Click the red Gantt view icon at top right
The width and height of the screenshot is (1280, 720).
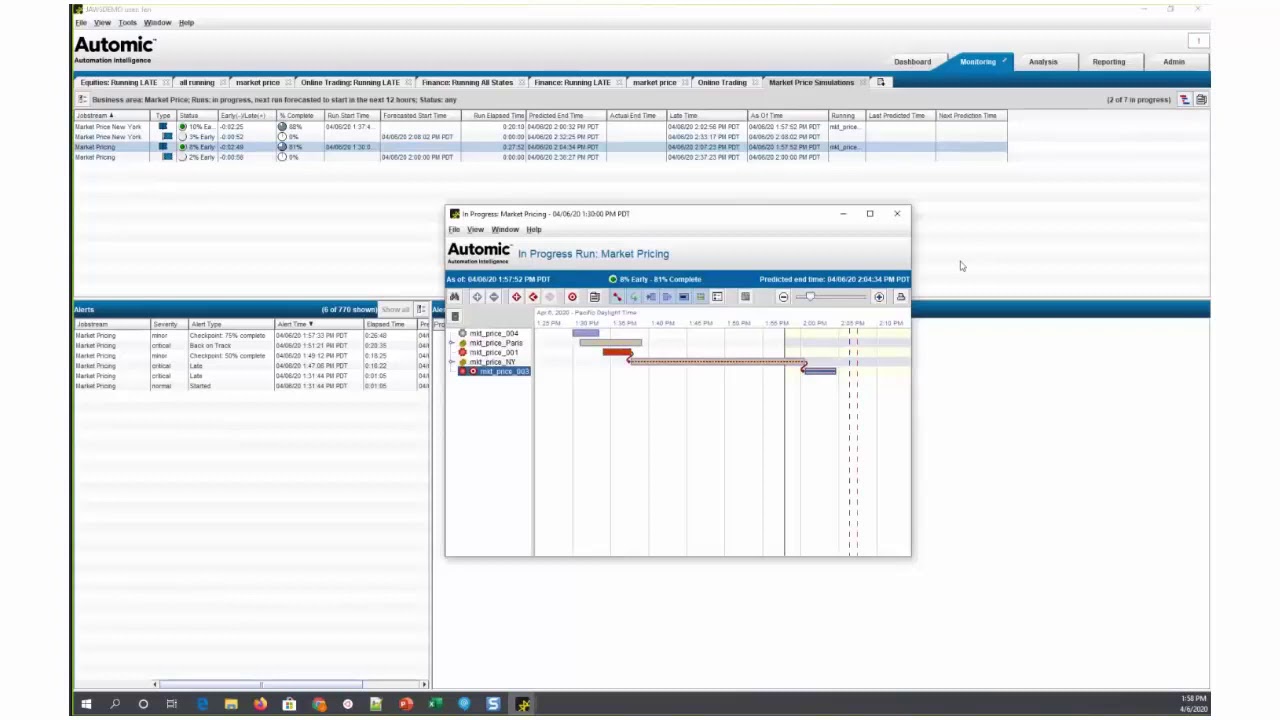[x=1184, y=100]
